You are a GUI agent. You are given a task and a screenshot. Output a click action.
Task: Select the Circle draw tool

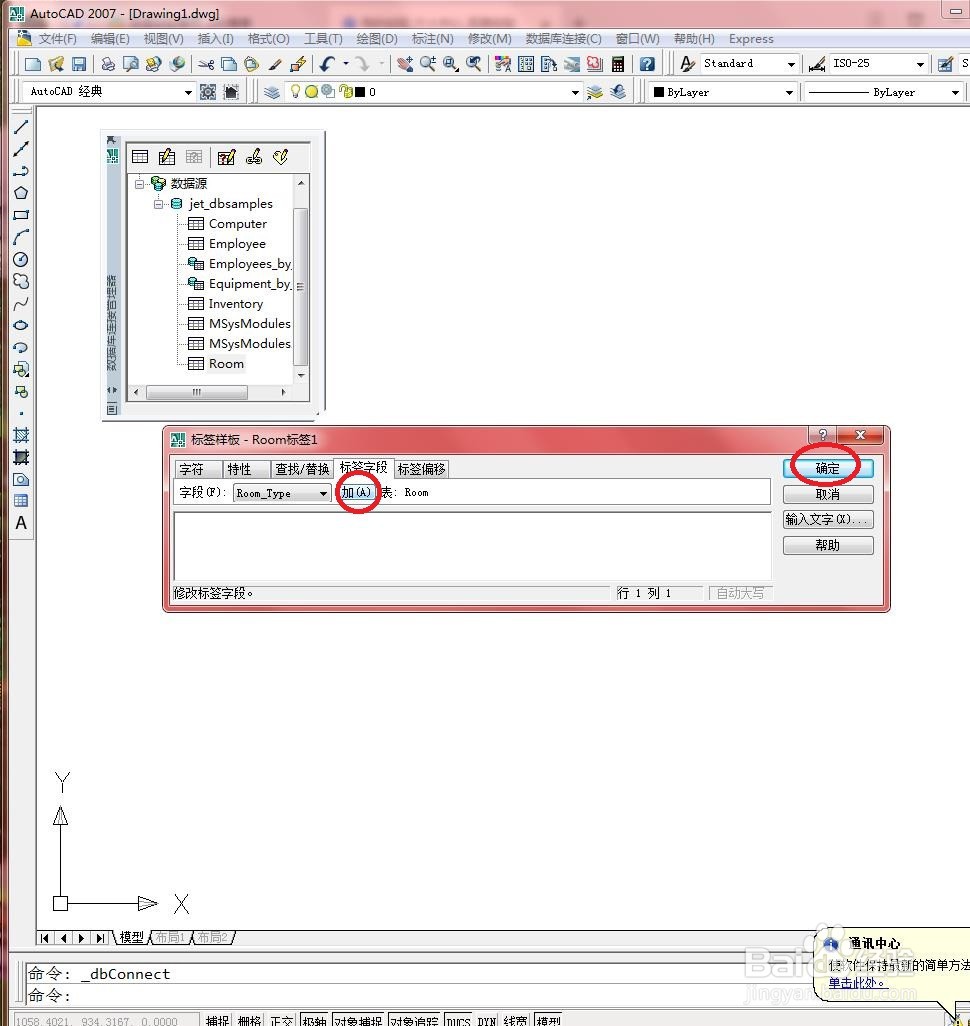point(21,260)
